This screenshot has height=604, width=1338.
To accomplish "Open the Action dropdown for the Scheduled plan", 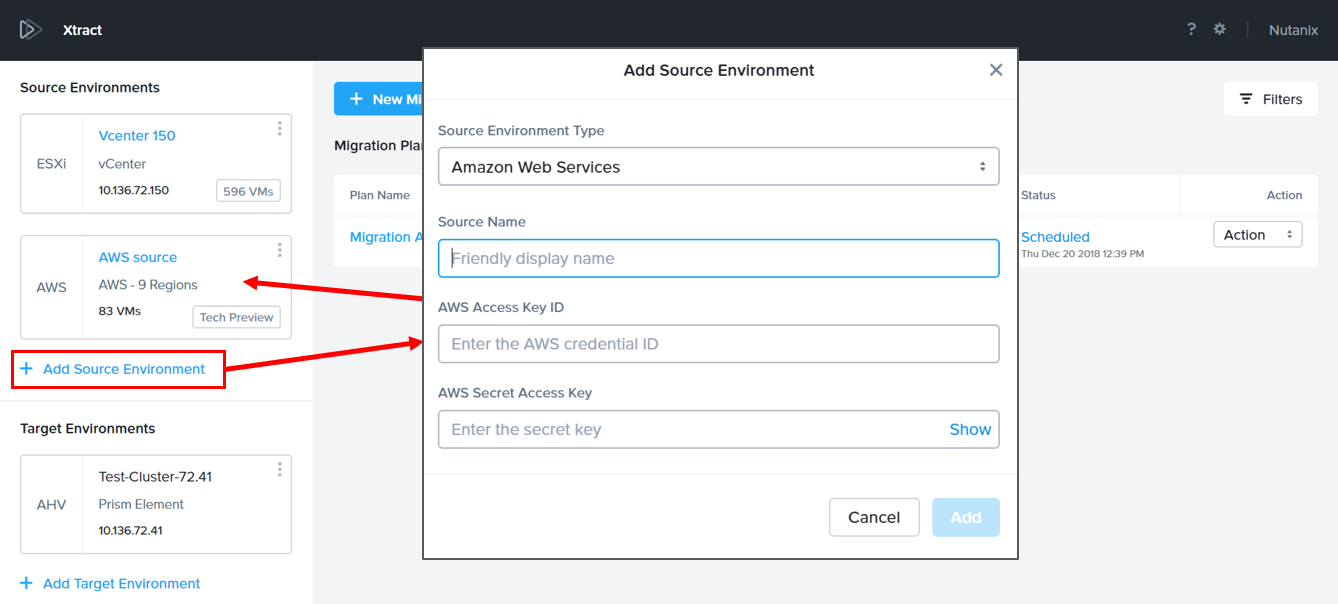I will point(1257,235).
